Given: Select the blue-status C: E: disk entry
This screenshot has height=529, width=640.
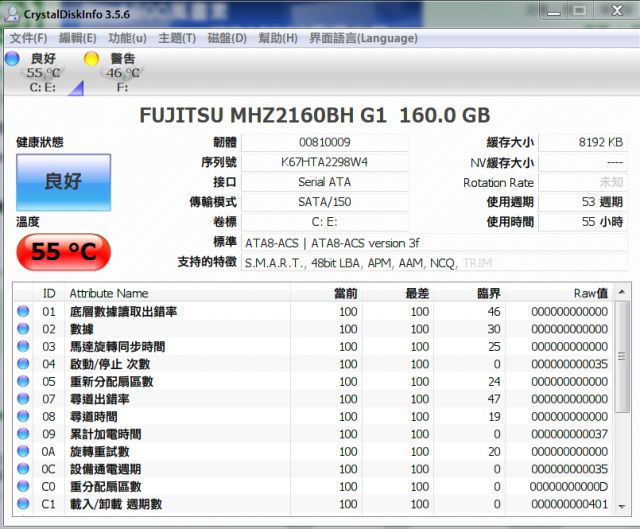Looking at the screenshot, I should pos(42,72).
